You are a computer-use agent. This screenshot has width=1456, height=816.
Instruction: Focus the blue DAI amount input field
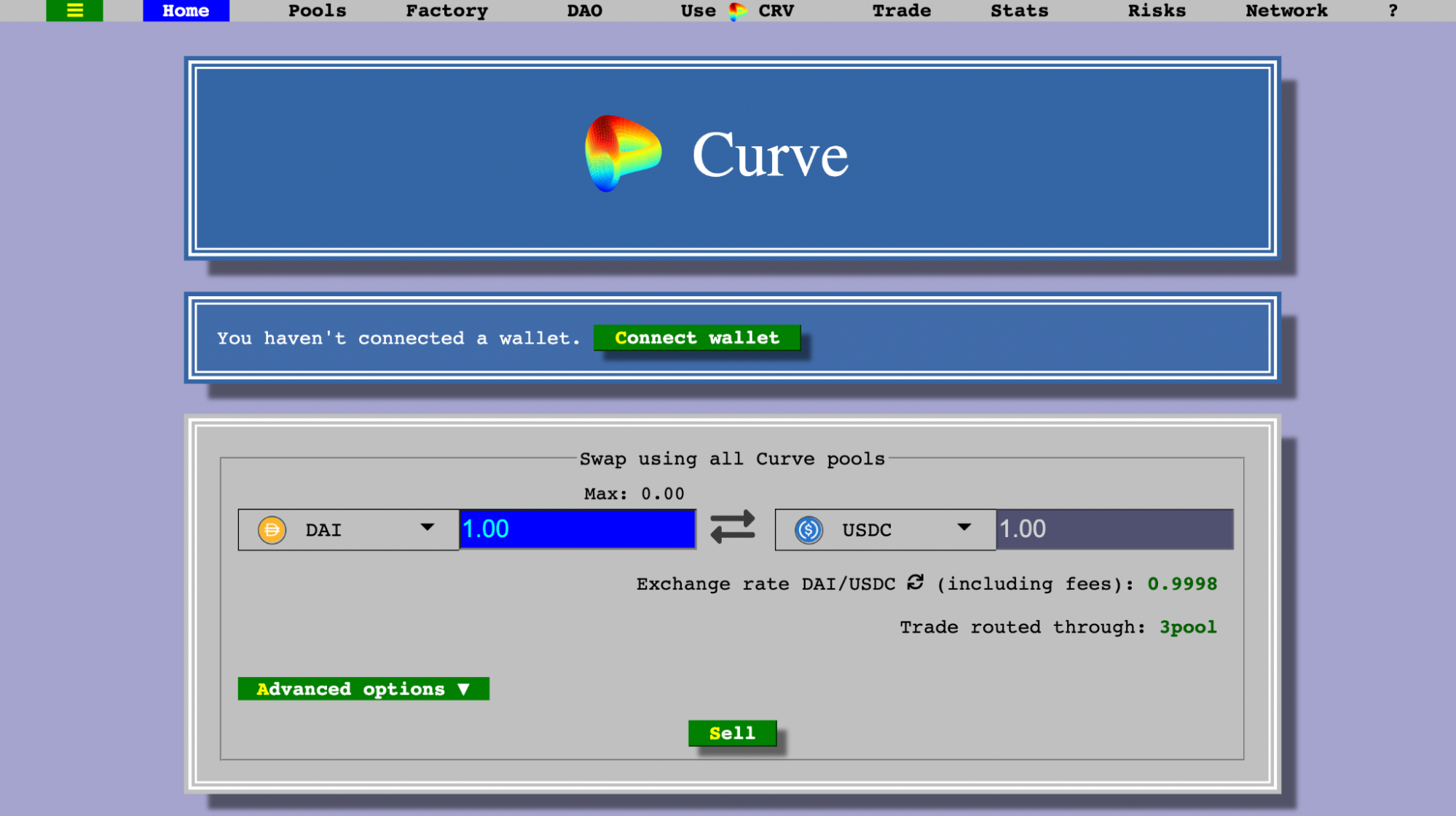coord(578,528)
